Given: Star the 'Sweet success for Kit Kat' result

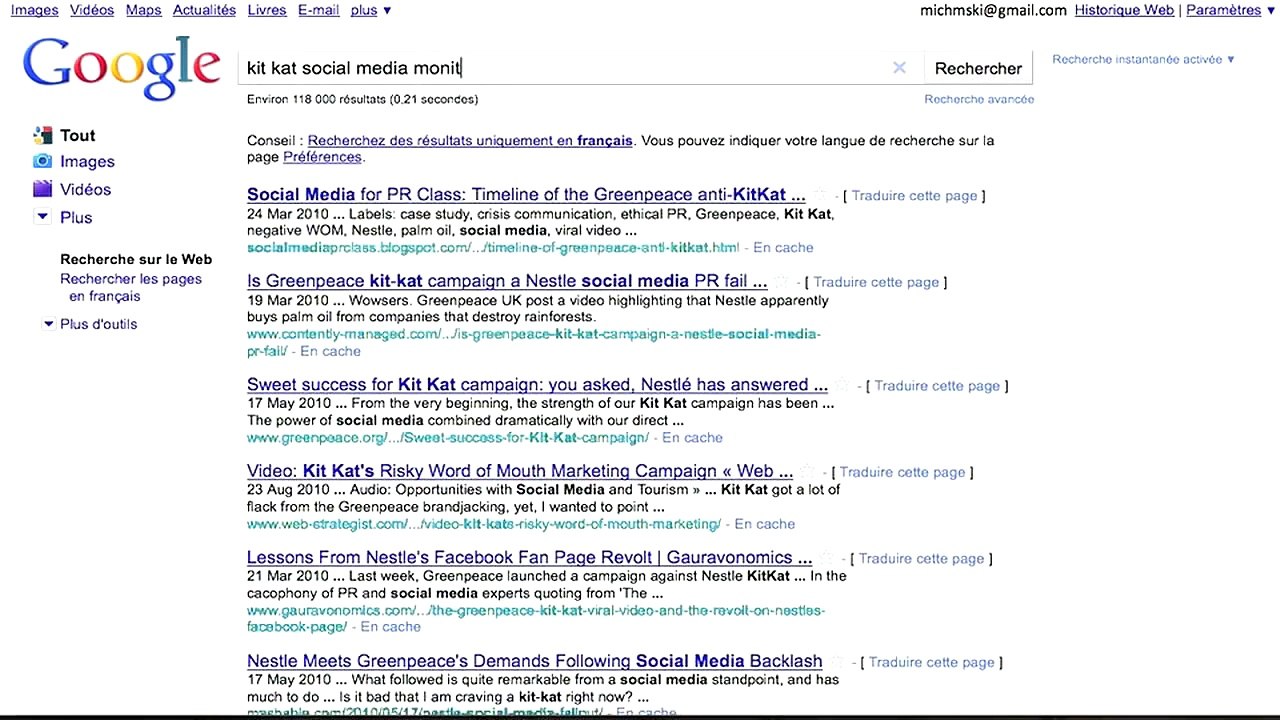Looking at the screenshot, I should pos(843,385).
